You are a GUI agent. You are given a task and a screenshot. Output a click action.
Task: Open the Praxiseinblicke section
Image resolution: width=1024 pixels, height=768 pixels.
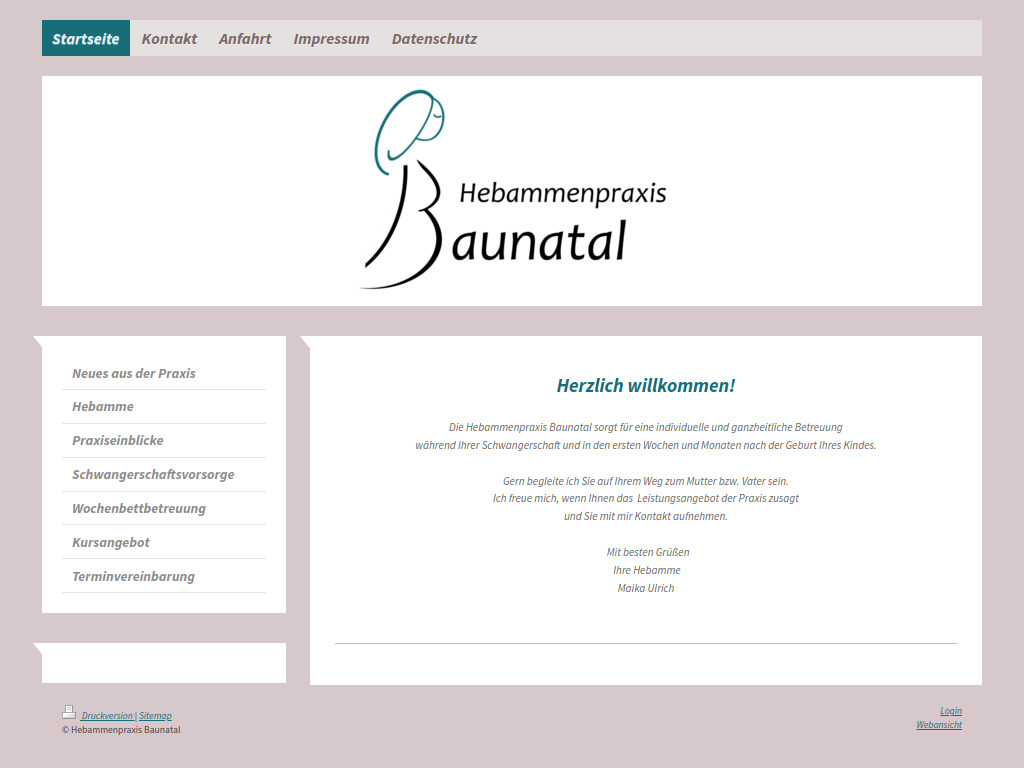point(117,440)
